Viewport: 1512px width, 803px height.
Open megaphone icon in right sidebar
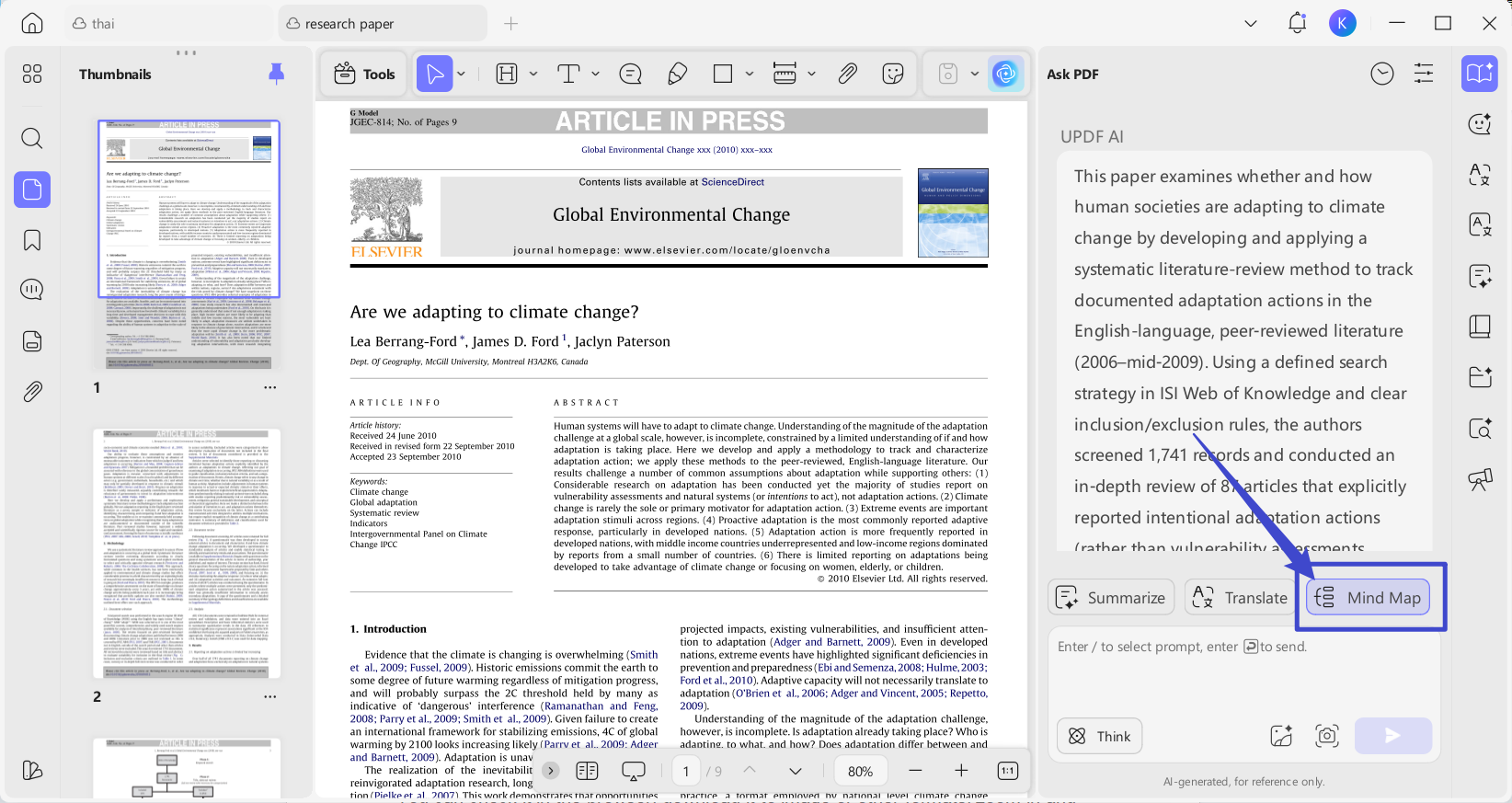coord(1480,478)
